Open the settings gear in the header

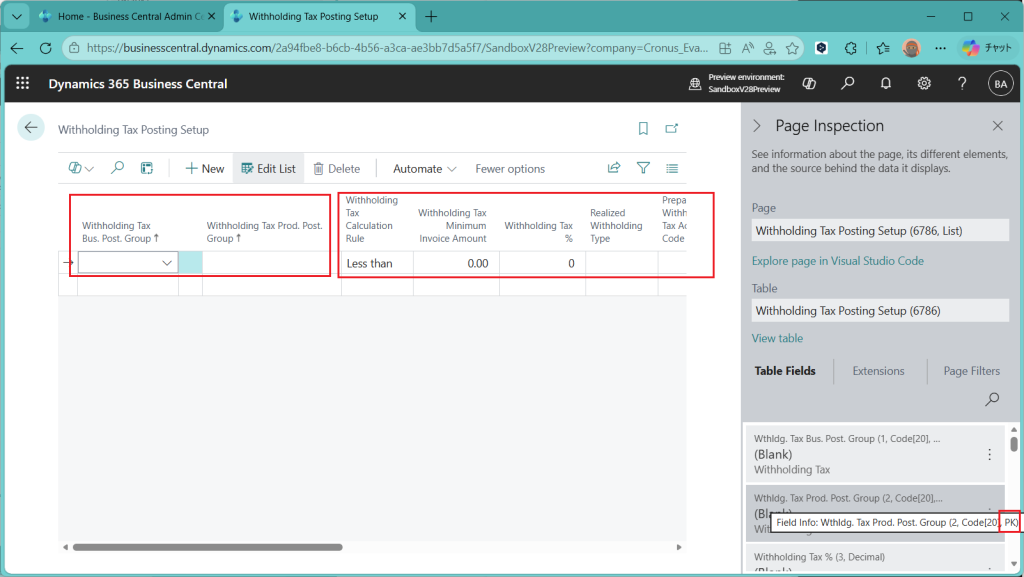(924, 84)
